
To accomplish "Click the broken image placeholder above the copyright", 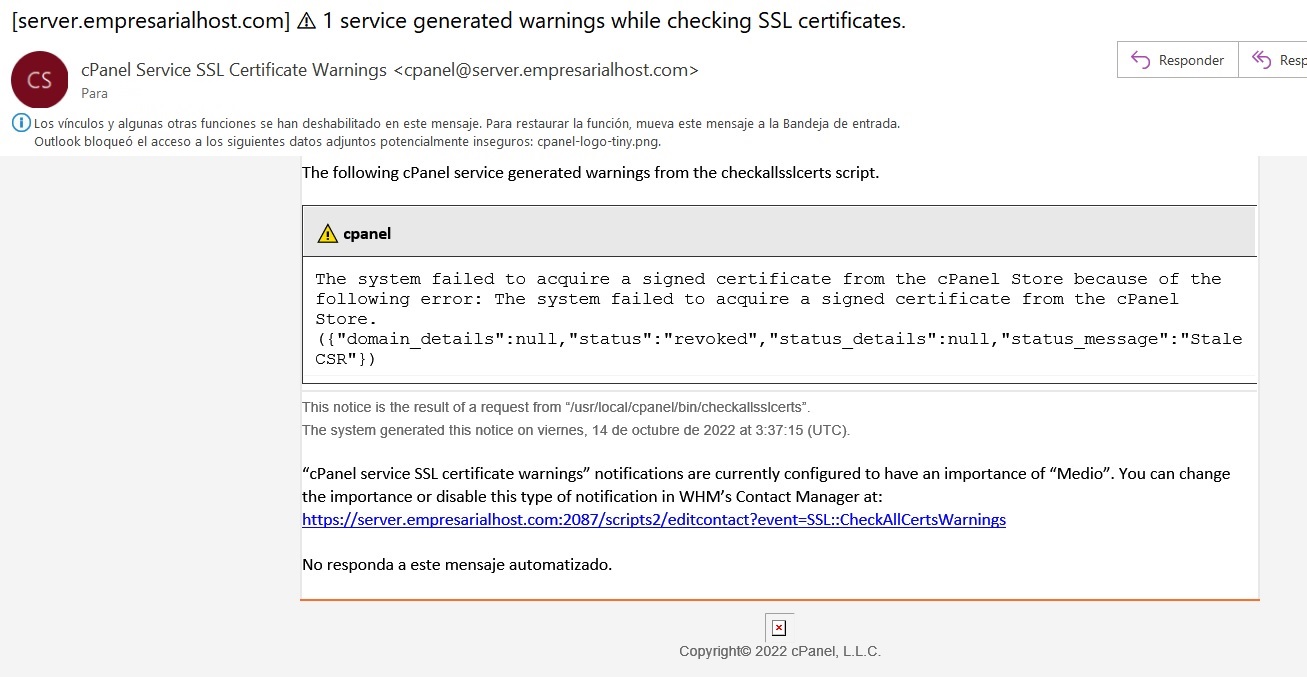I will coord(779,626).
